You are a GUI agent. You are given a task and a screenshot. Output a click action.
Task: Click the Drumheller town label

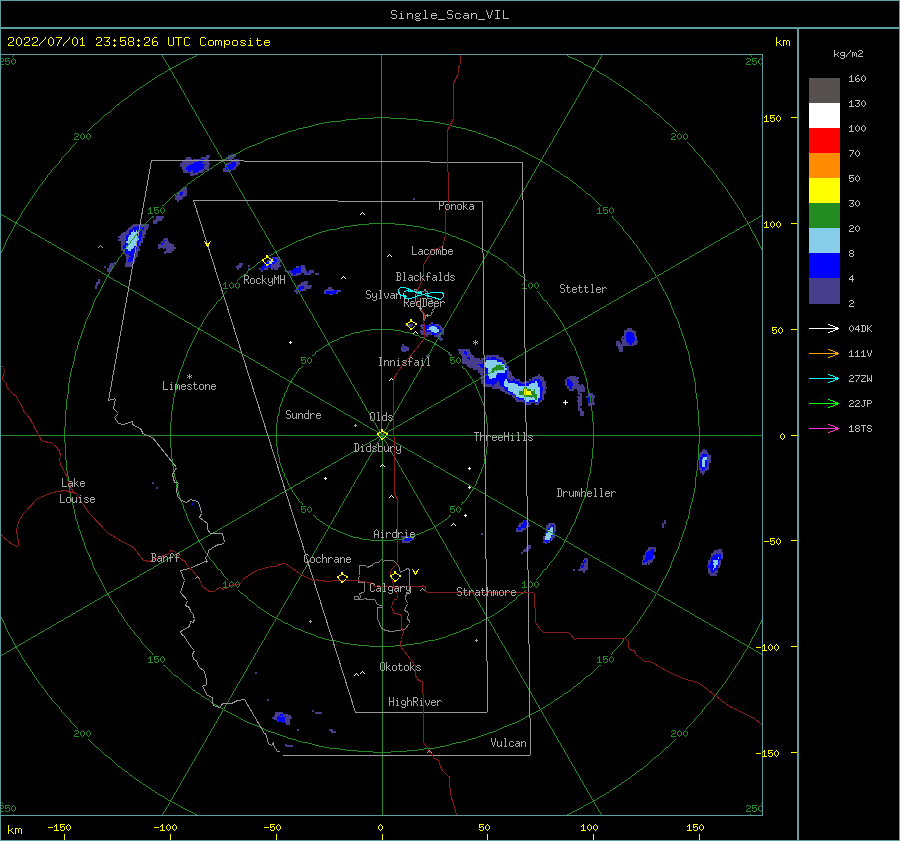coord(586,493)
